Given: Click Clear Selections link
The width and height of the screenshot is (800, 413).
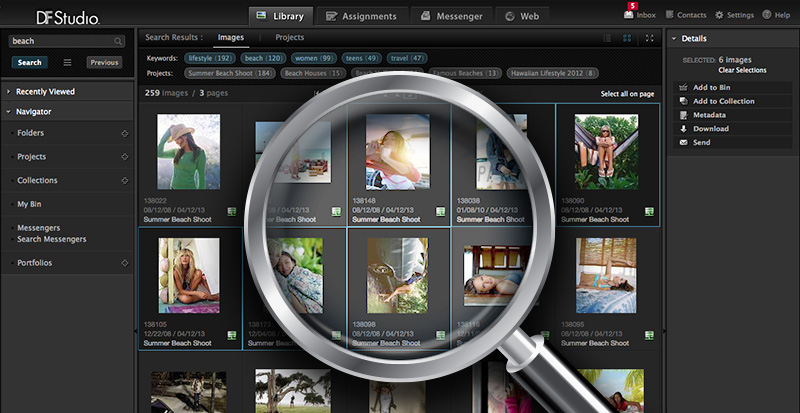Looking at the screenshot, I should [x=741, y=71].
